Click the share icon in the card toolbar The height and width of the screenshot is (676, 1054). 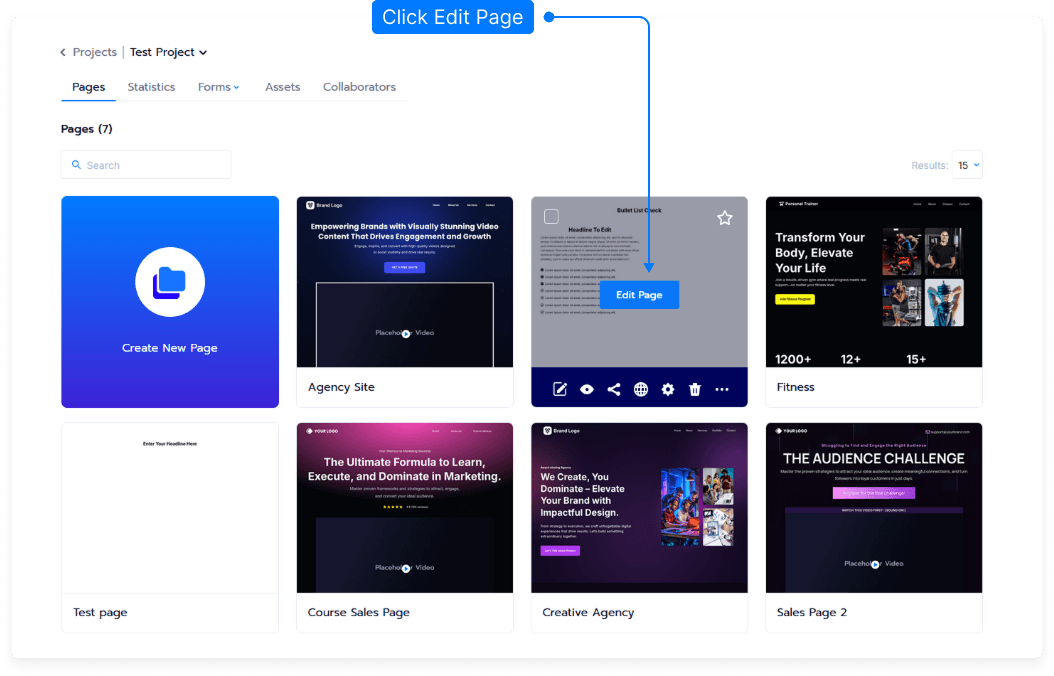pyautogui.click(x=614, y=390)
